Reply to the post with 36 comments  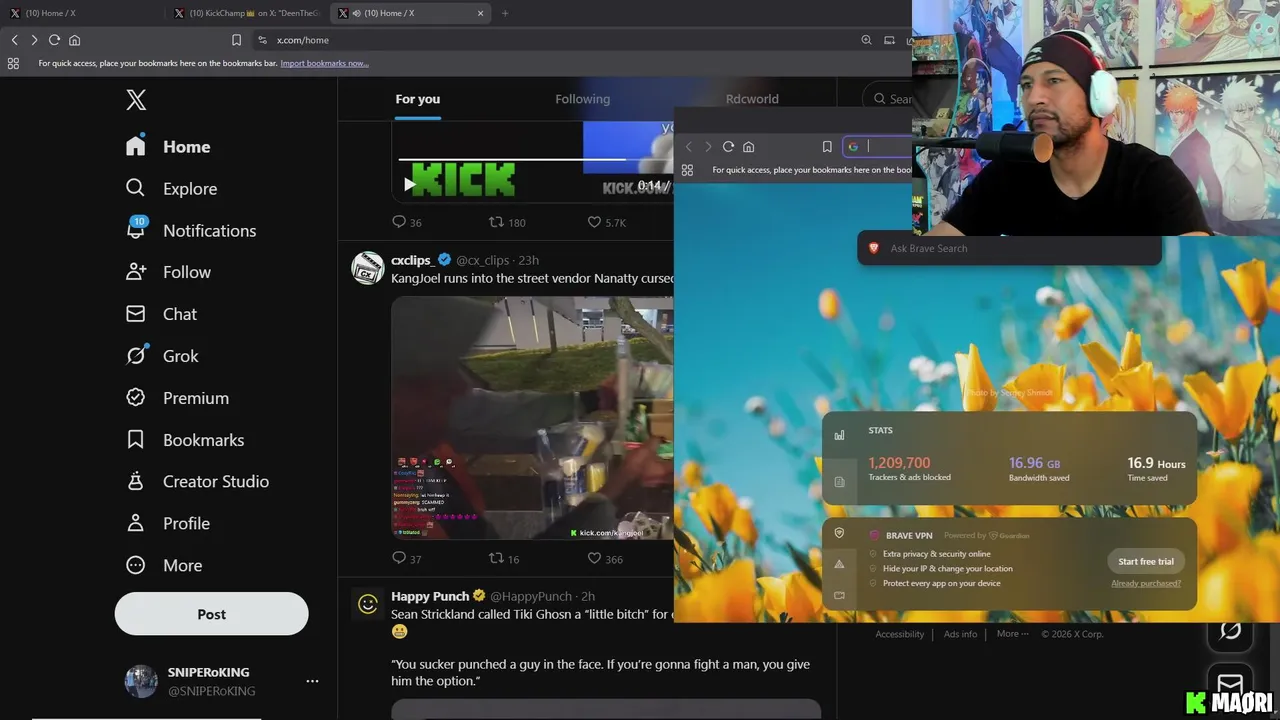point(407,222)
